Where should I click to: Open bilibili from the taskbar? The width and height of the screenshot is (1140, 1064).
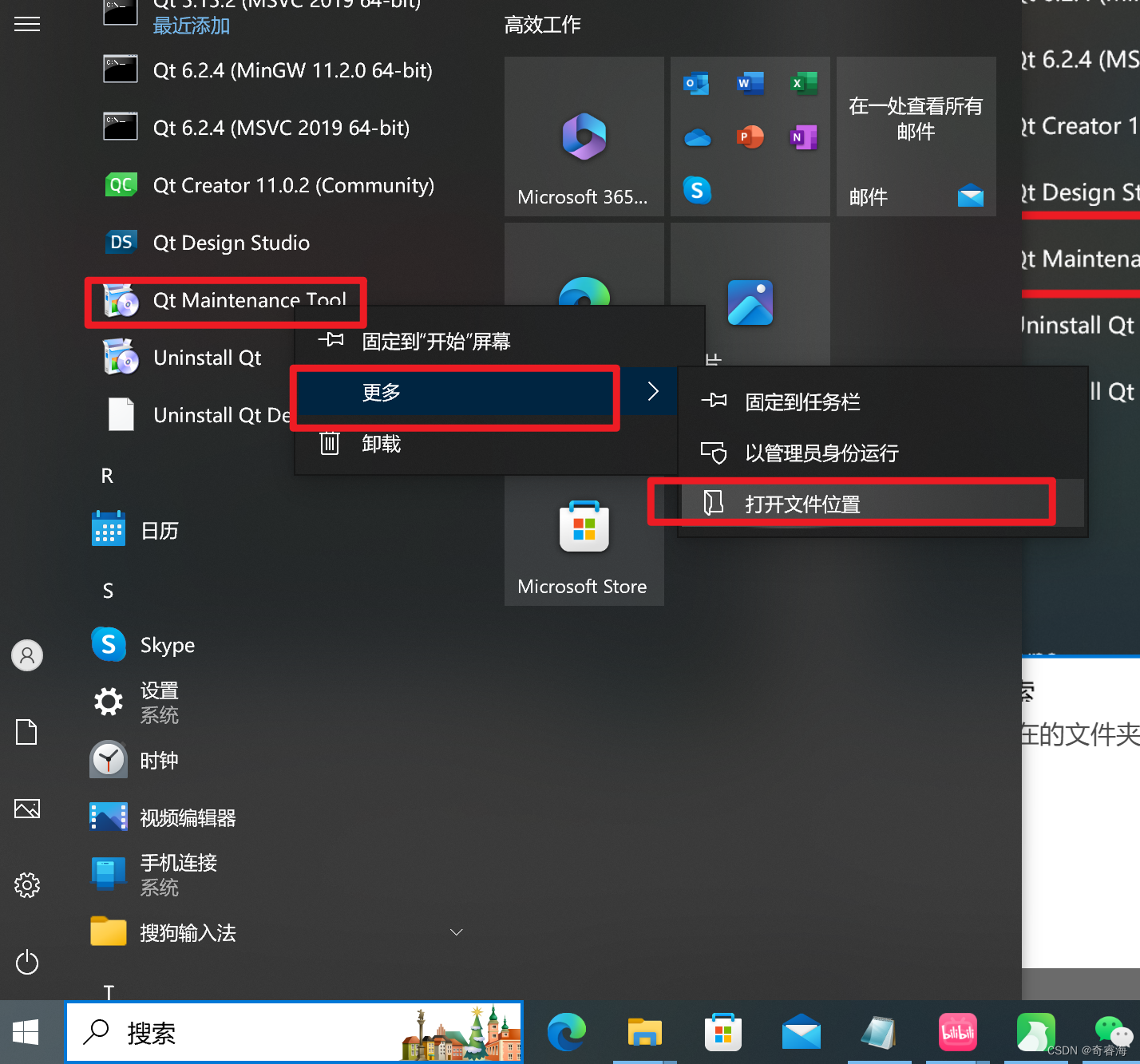click(957, 1033)
